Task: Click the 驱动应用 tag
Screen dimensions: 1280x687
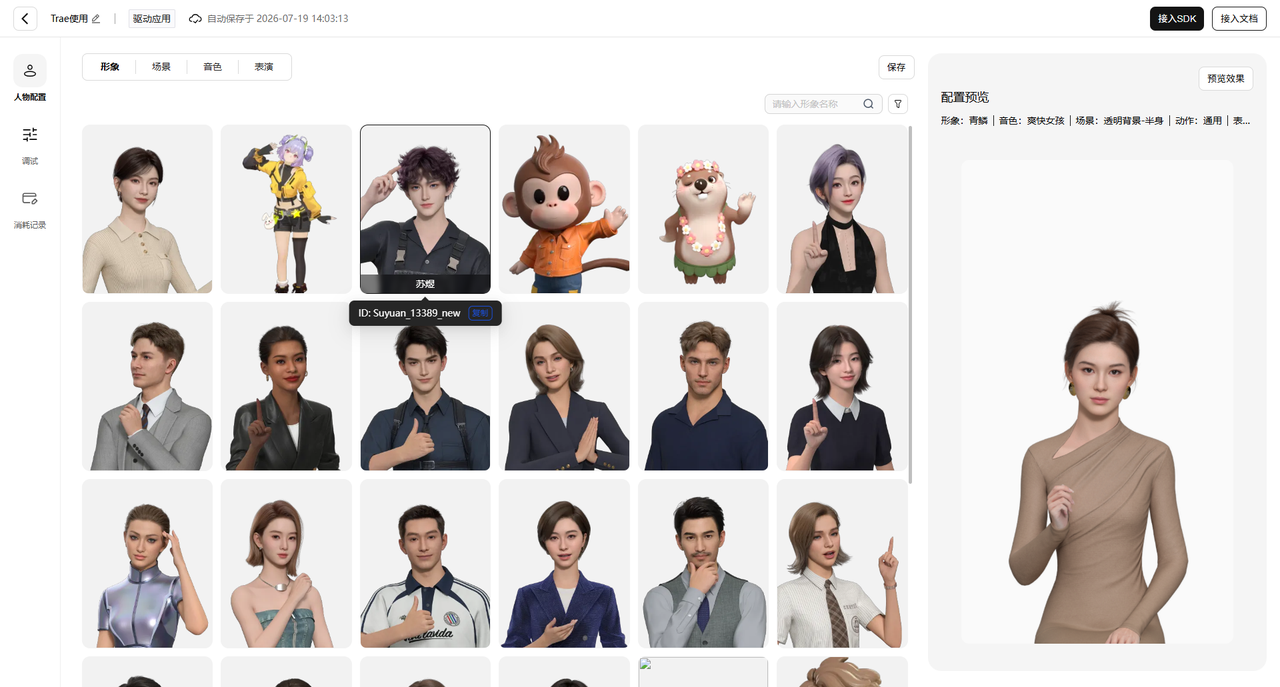Action: [x=152, y=19]
